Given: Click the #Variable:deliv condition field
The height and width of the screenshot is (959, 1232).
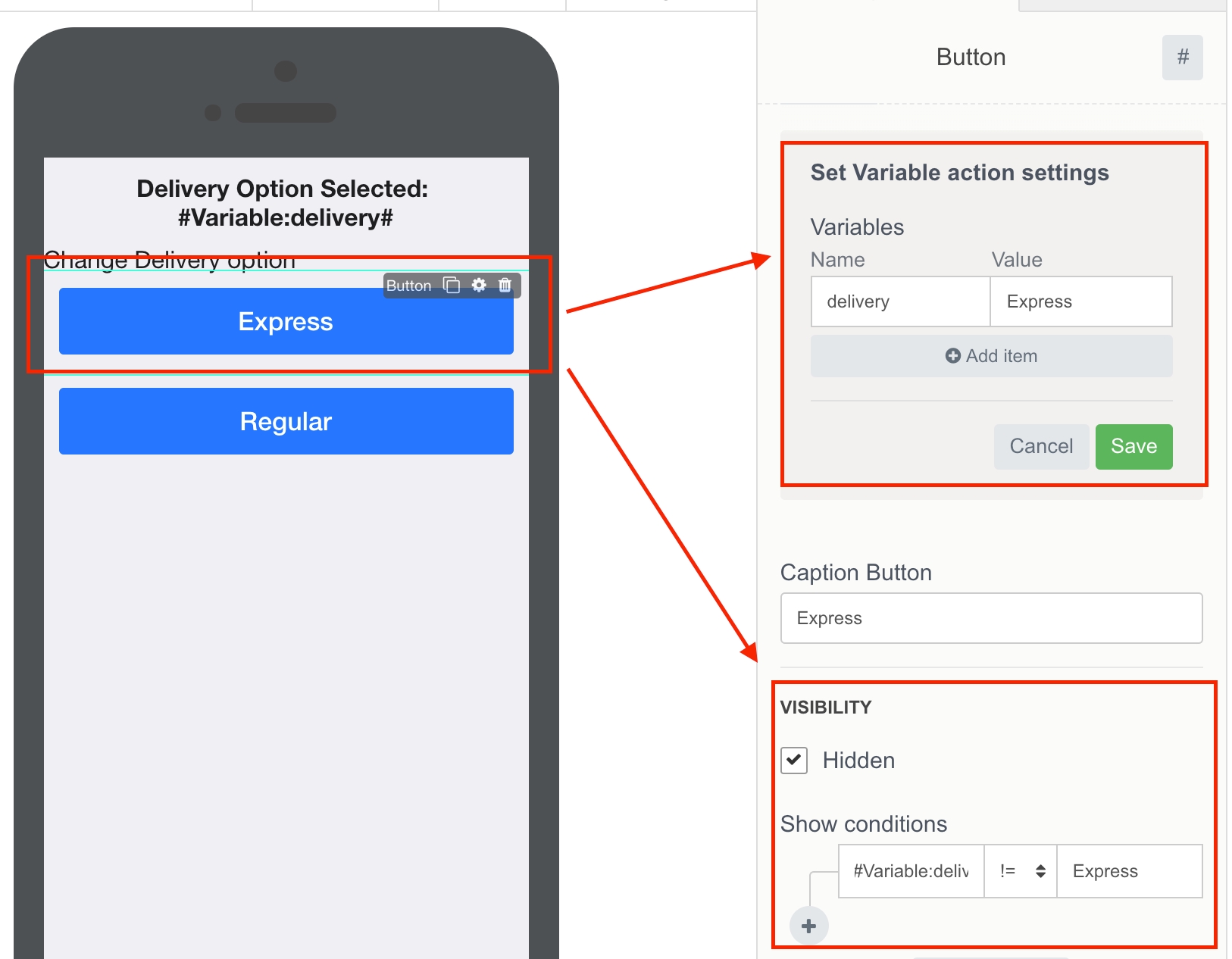Looking at the screenshot, I should [x=911, y=871].
